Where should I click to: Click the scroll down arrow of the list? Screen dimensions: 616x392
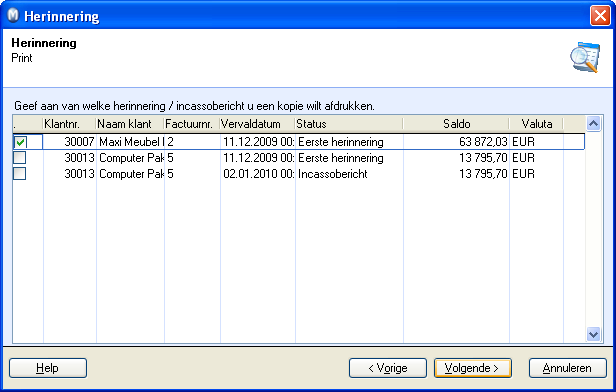(x=593, y=335)
